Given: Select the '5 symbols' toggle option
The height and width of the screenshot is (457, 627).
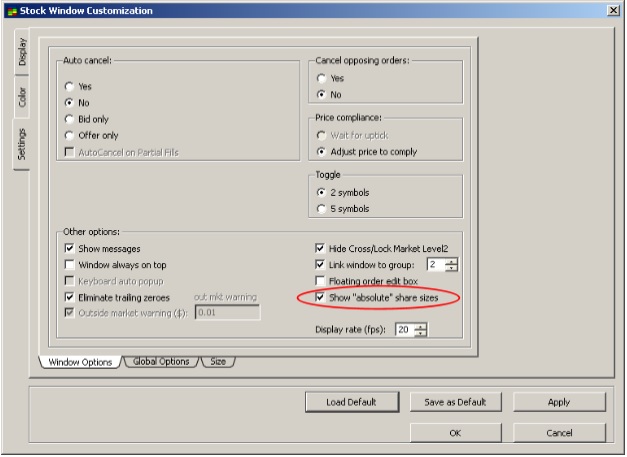Looking at the screenshot, I should coord(321,209).
